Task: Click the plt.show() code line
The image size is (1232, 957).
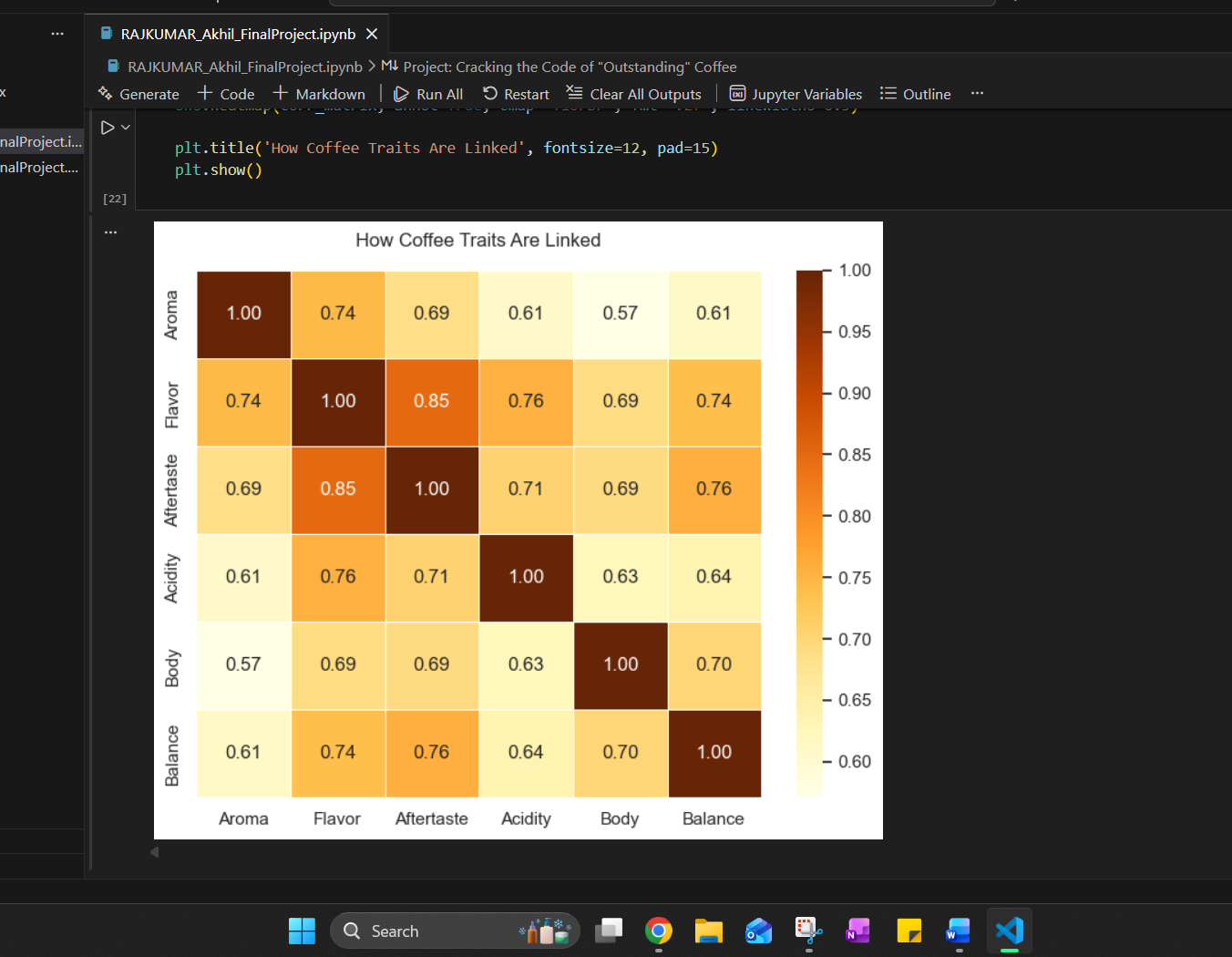Action: coord(219,170)
